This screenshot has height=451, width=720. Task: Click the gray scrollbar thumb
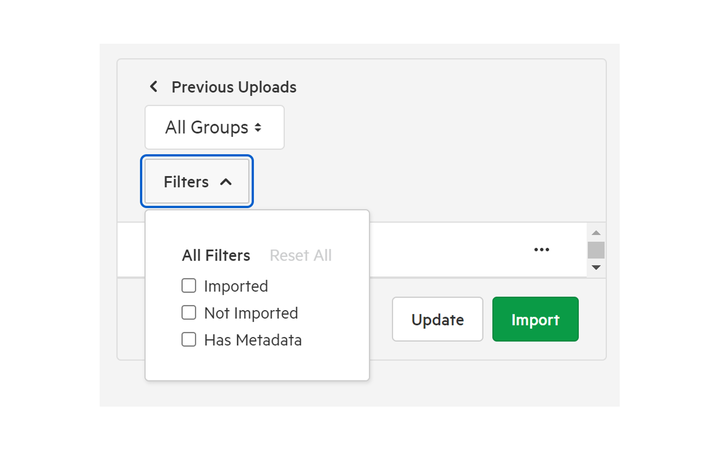click(x=596, y=250)
